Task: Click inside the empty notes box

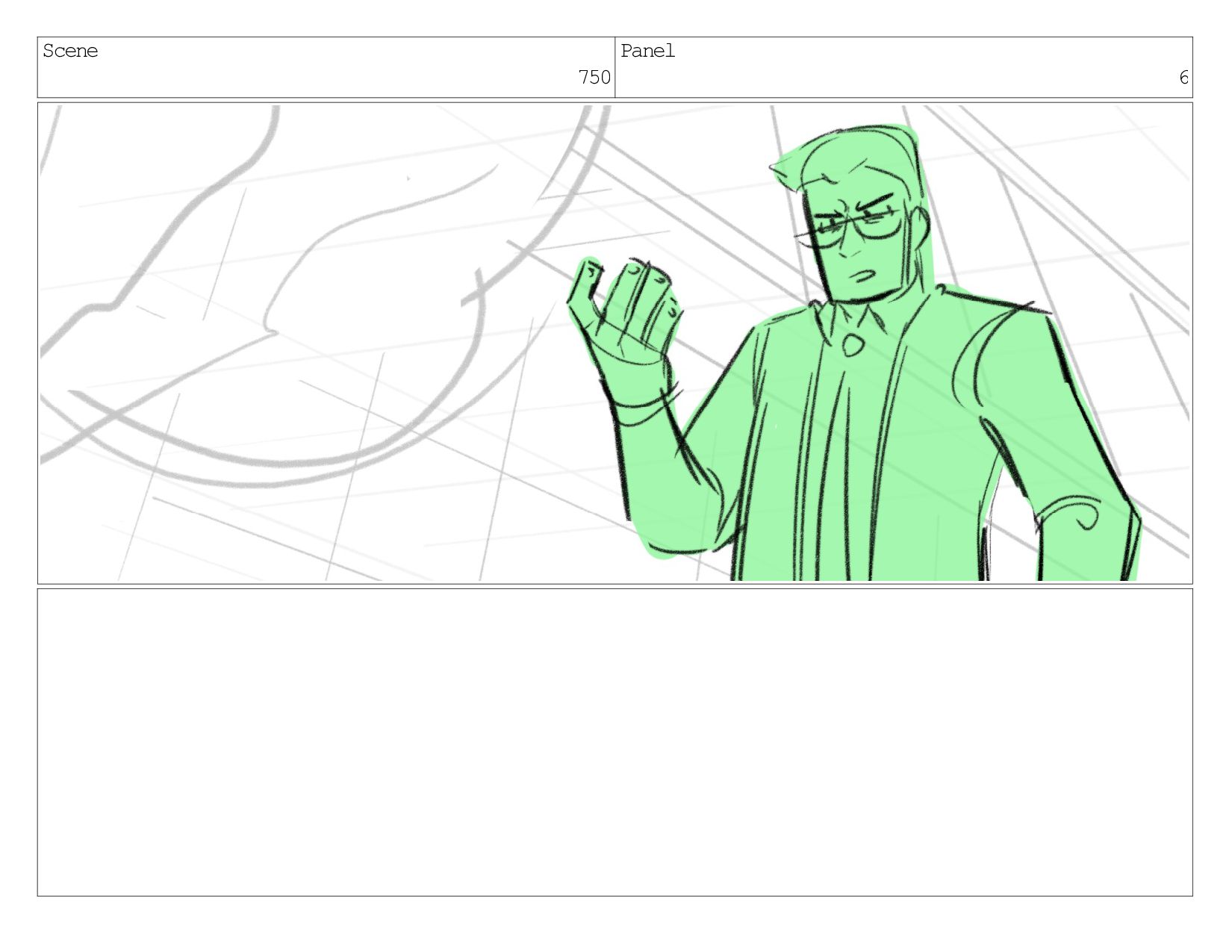Action: coord(615,742)
